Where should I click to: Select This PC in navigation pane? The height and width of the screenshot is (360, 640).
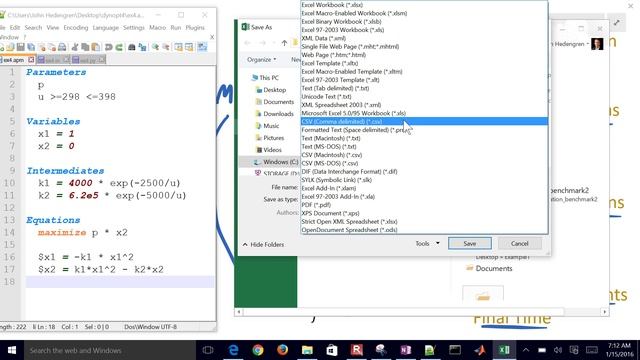coord(265,78)
